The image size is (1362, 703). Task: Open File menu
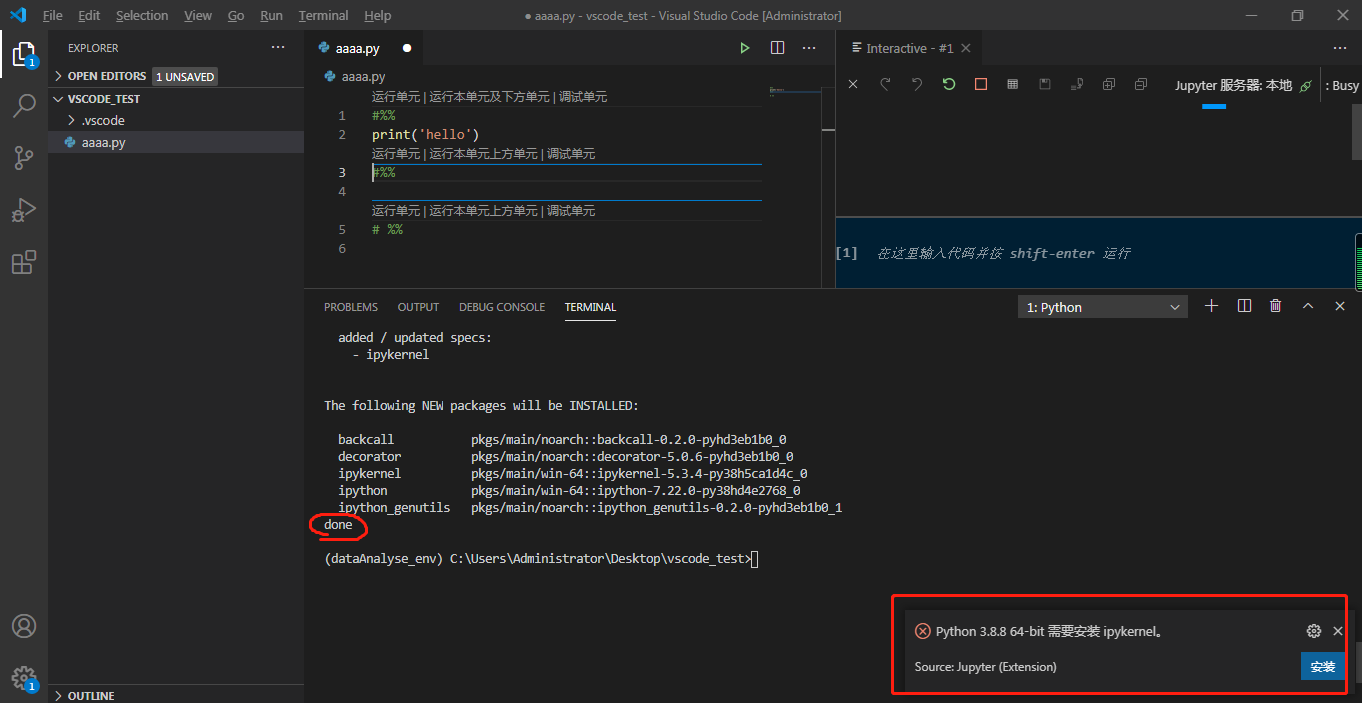click(52, 15)
